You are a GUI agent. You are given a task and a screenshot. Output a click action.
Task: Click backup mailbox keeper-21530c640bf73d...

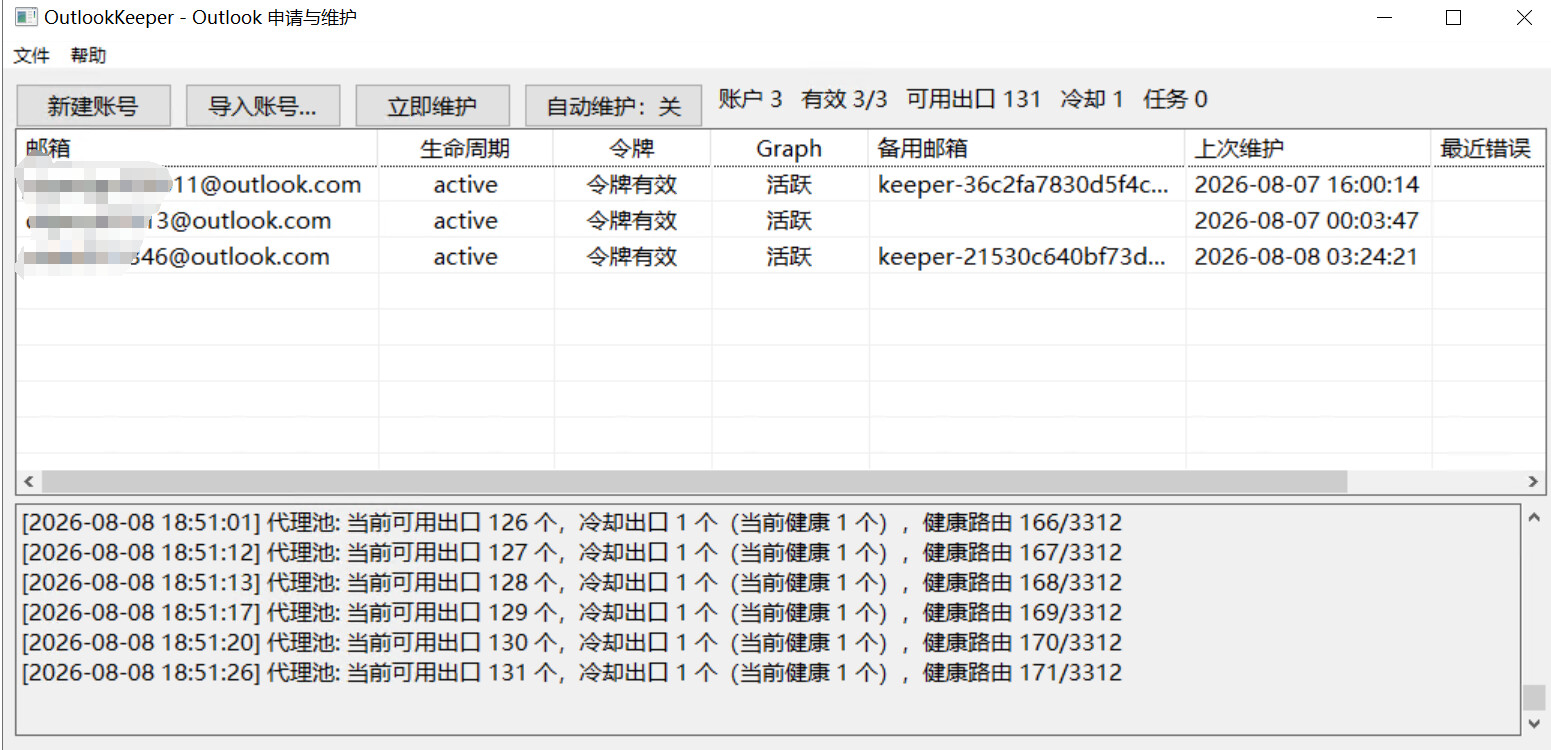1023,257
